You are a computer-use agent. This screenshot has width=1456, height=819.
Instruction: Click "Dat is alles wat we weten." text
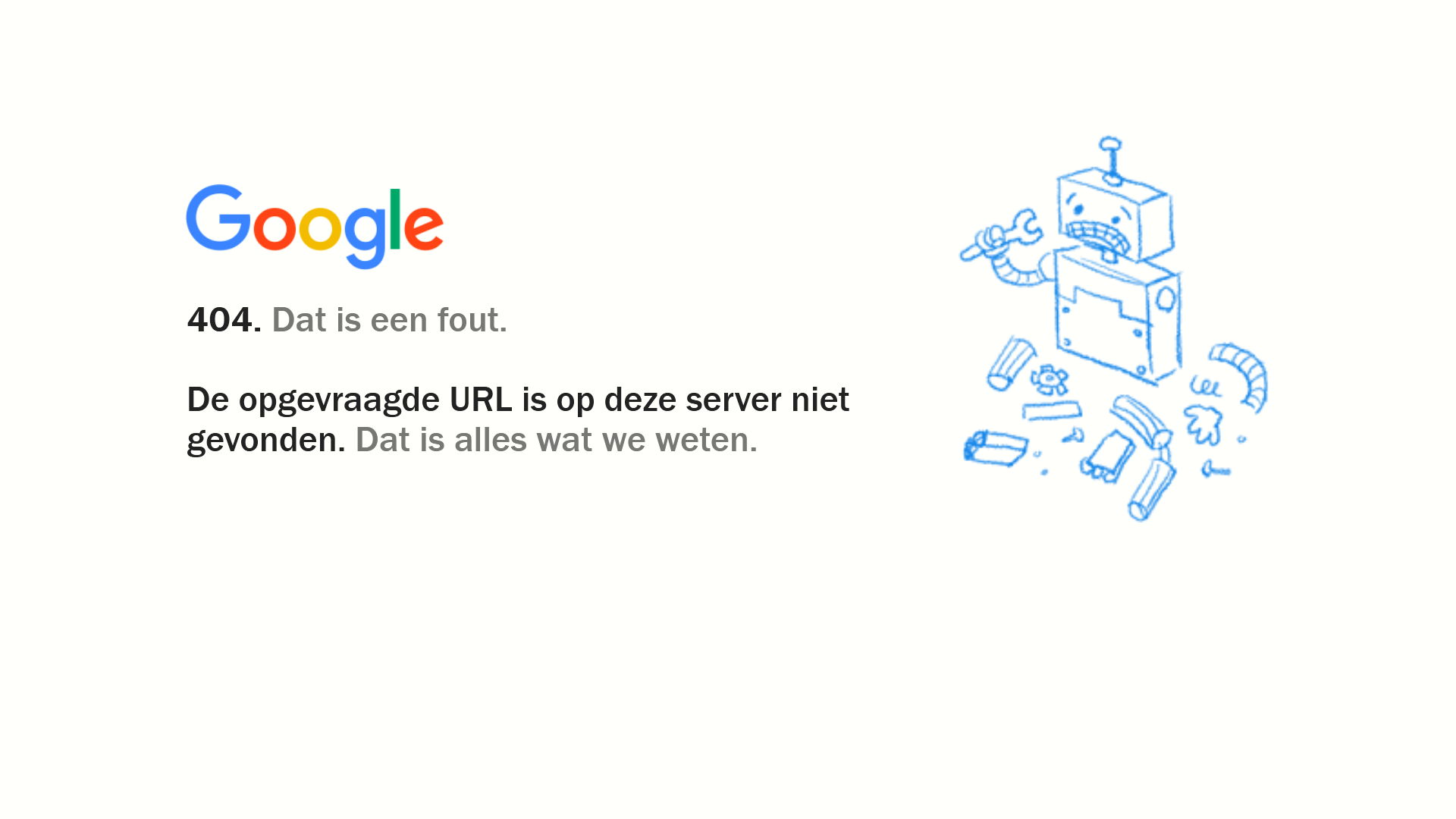point(556,440)
